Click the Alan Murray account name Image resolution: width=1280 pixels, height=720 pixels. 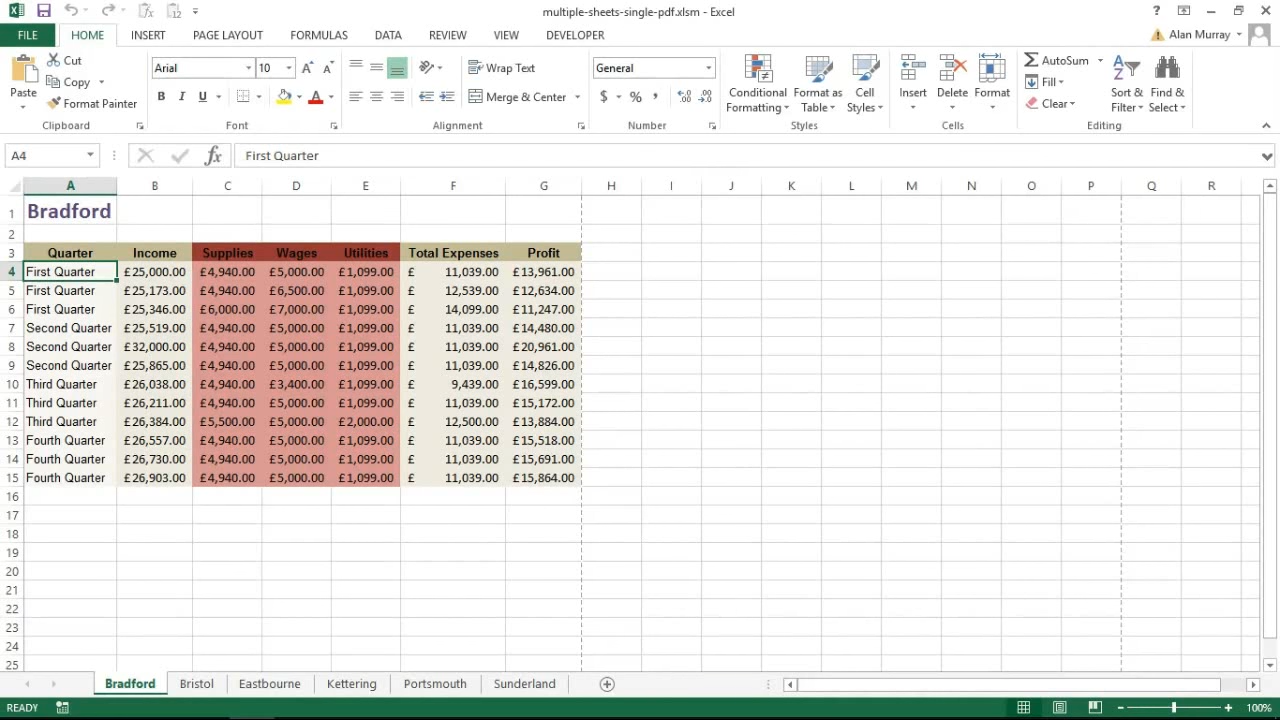click(x=1199, y=35)
